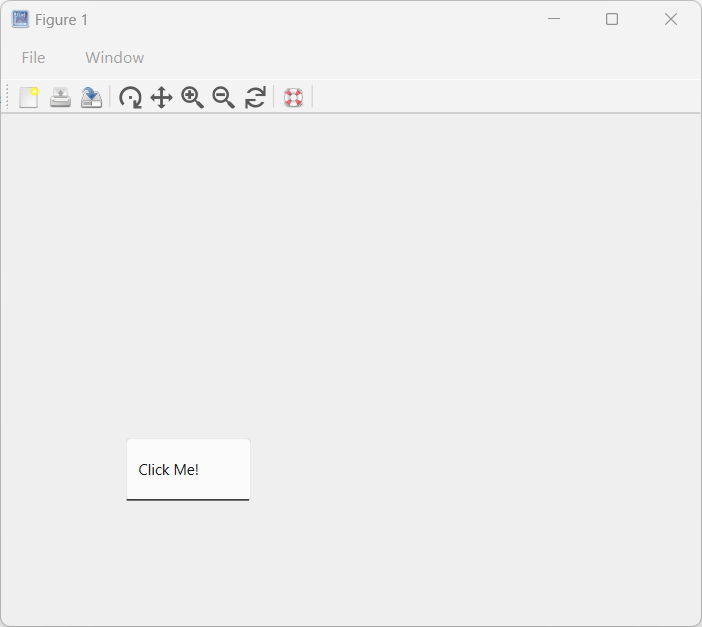
Task: Enable the Zoom In magnifier tool
Action: tap(192, 97)
